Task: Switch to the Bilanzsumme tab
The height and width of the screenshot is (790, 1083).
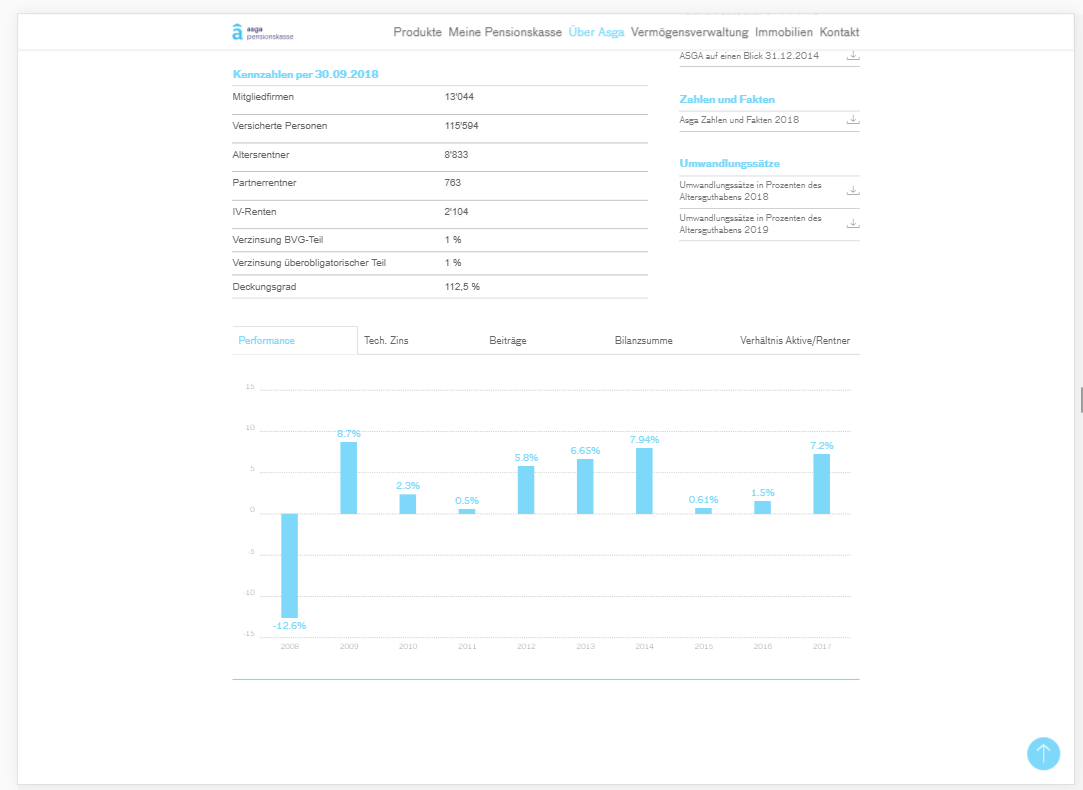Action: (643, 341)
